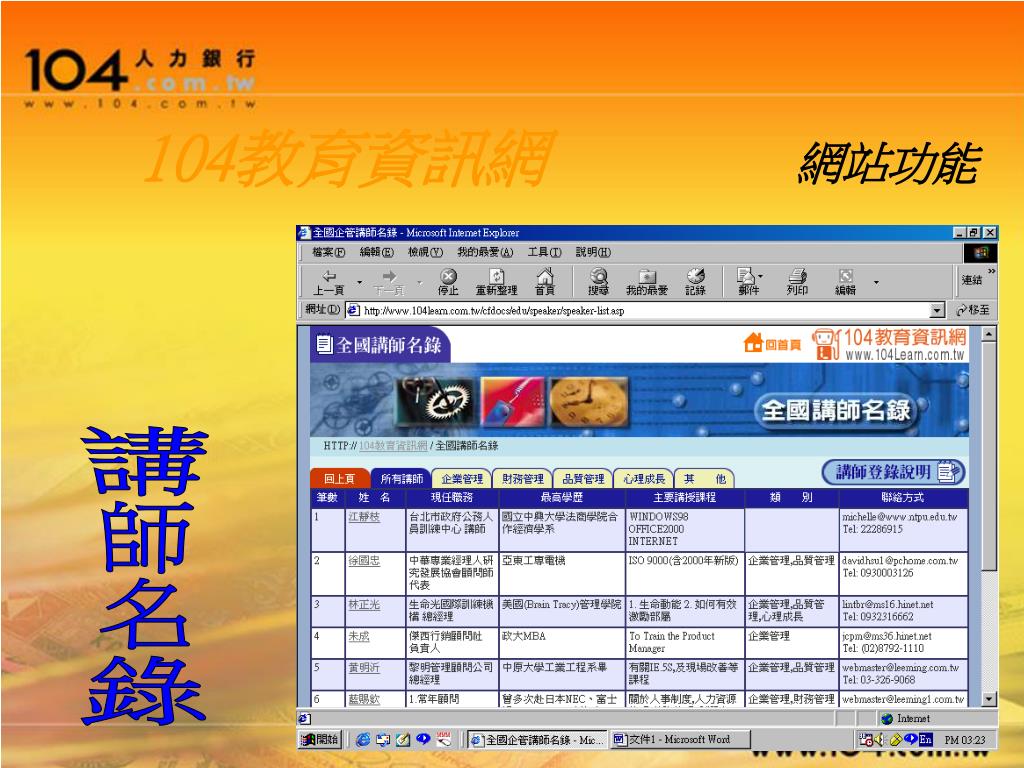Open the 工具(T) menu
Viewport: 1024px width, 768px height.
pos(545,252)
